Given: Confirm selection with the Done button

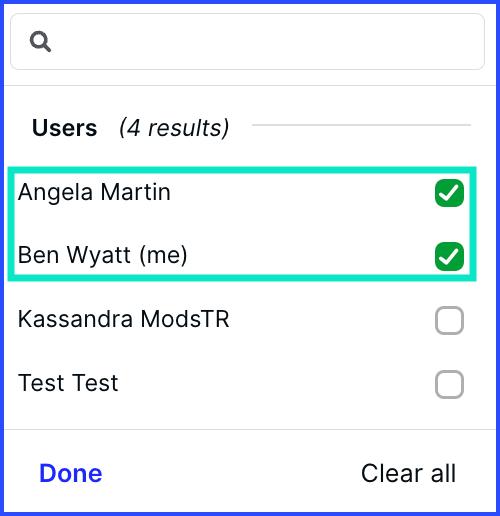Looking at the screenshot, I should click(x=71, y=473).
